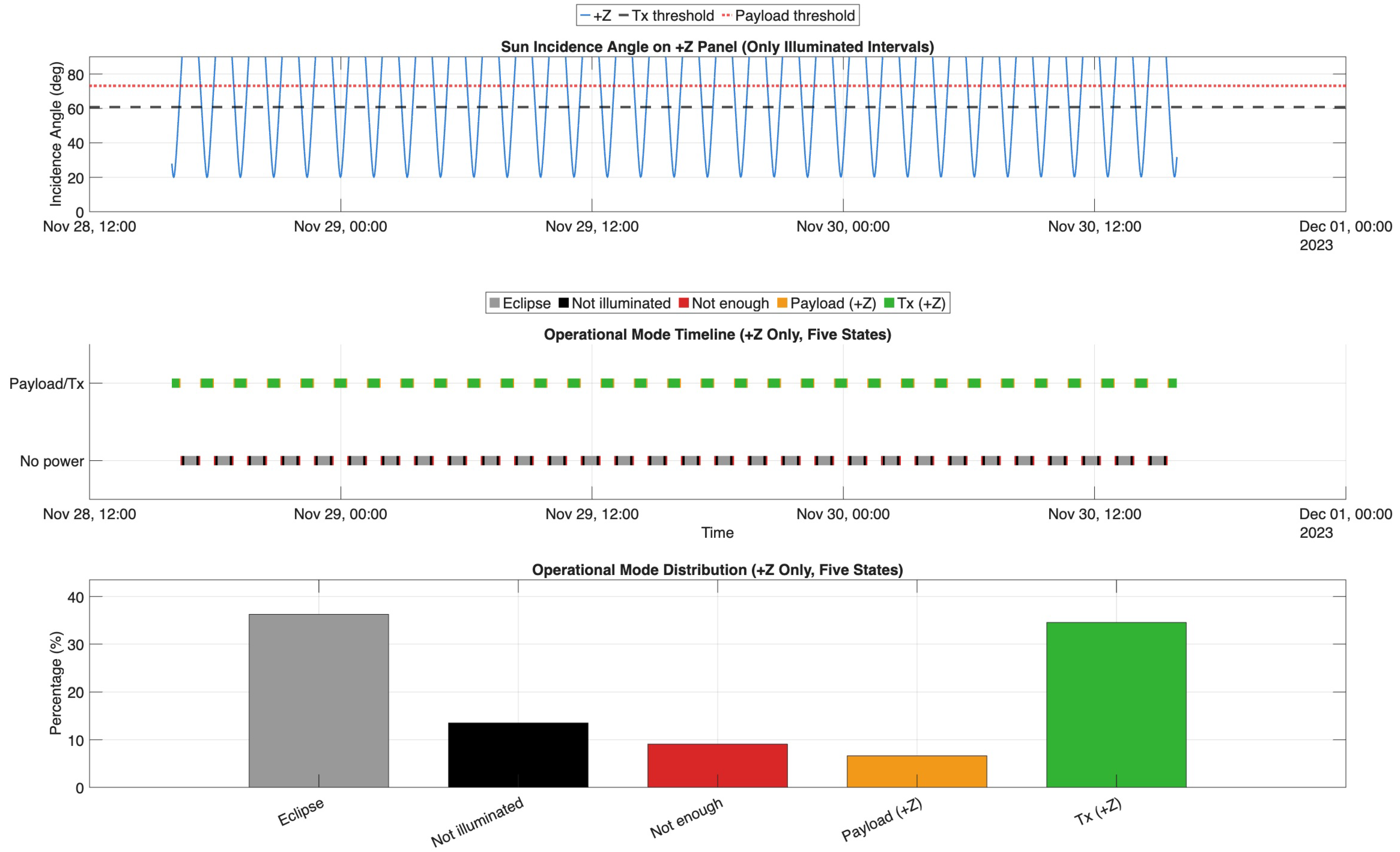Click the Time x-axis label
Viewport: 1400px width, 852px height.
717,533
